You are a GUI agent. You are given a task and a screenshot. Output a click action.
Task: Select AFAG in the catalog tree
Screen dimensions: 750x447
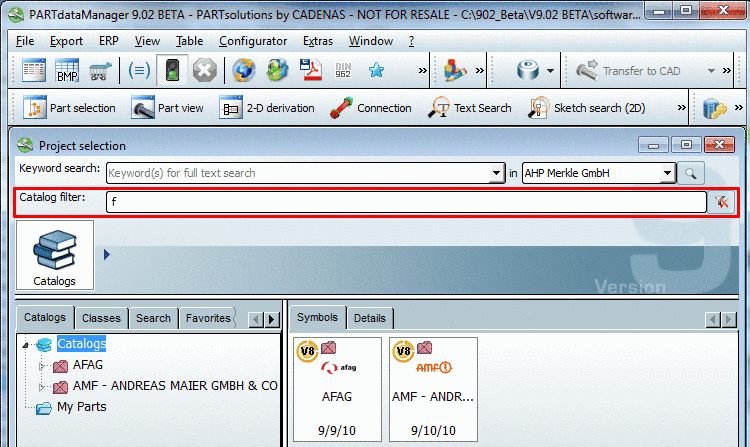[x=88, y=365]
